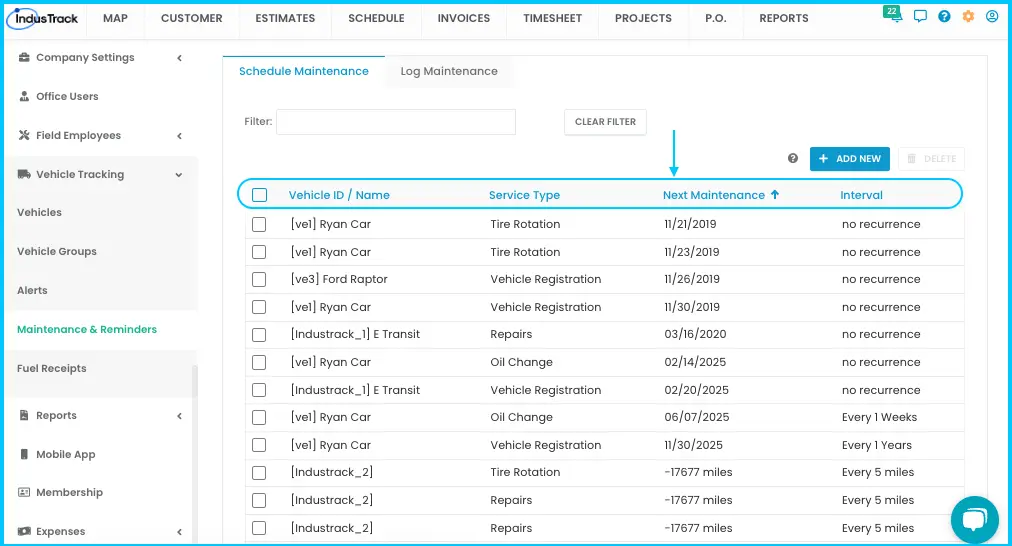This screenshot has width=1012, height=546.
Task: Click the help question mark icon in header
Action: click(944, 17)
